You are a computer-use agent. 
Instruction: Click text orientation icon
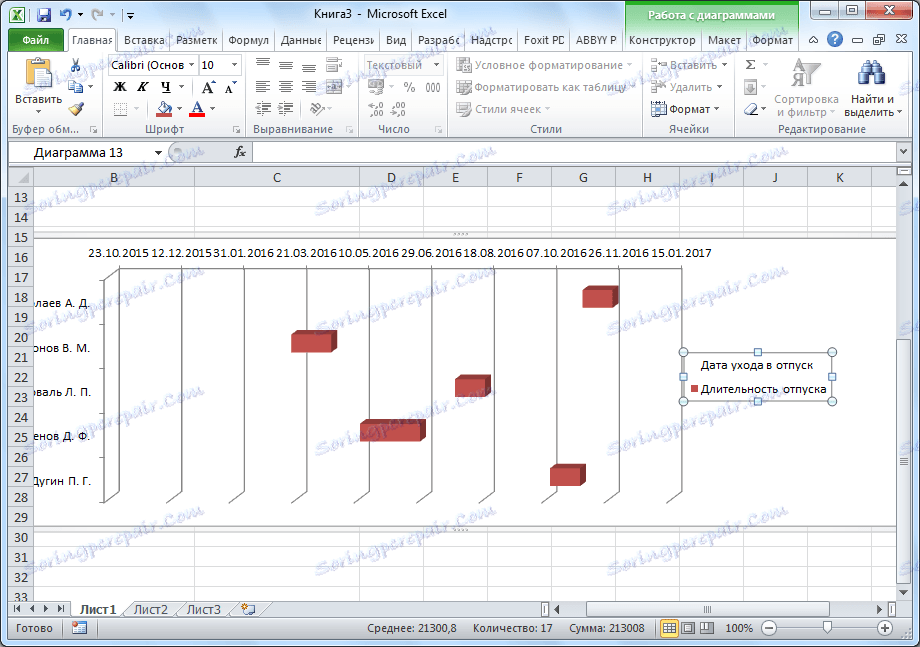click(x=317, y=109)
